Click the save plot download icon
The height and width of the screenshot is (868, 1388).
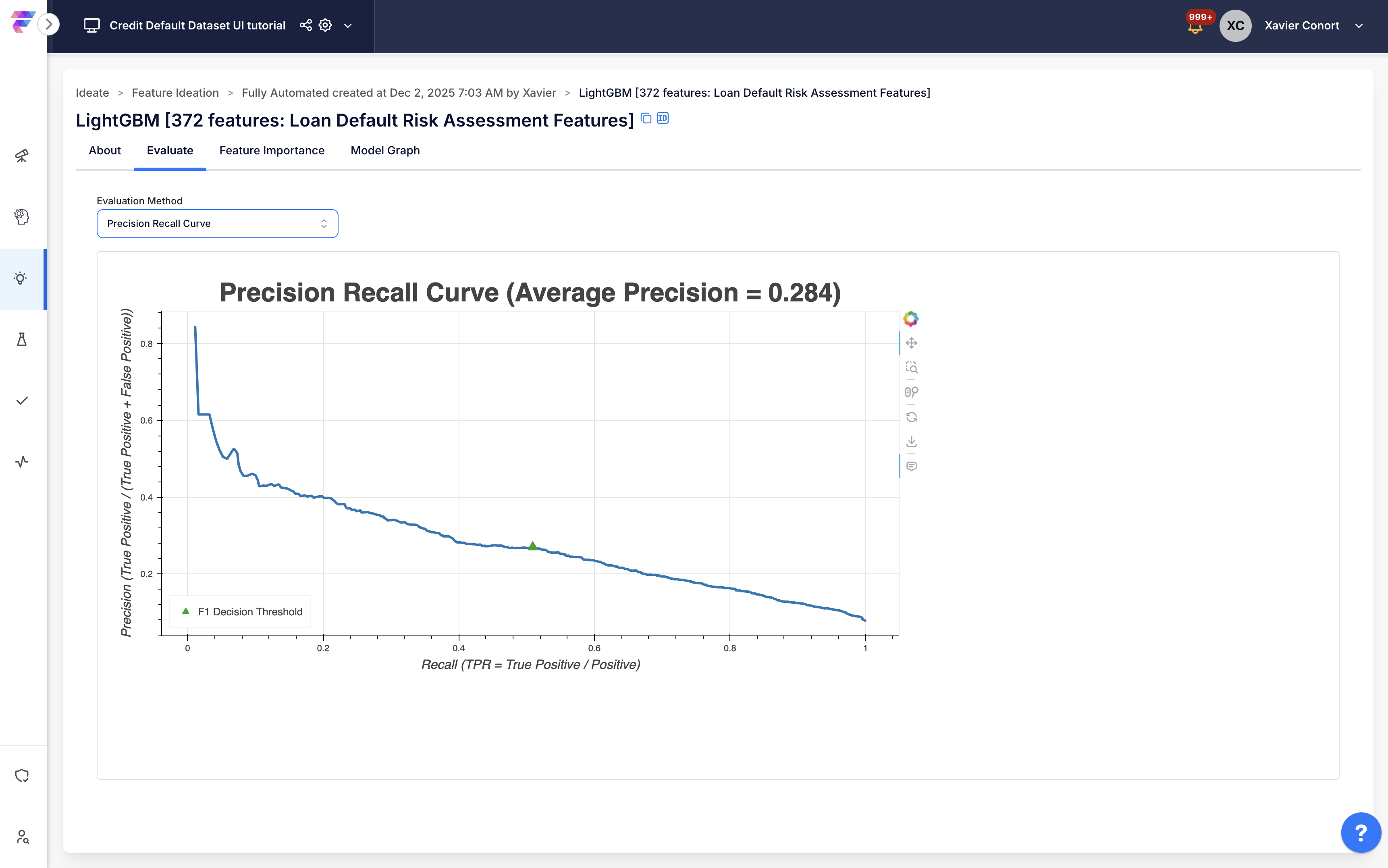pyautogui.click(x=911, y=442)
